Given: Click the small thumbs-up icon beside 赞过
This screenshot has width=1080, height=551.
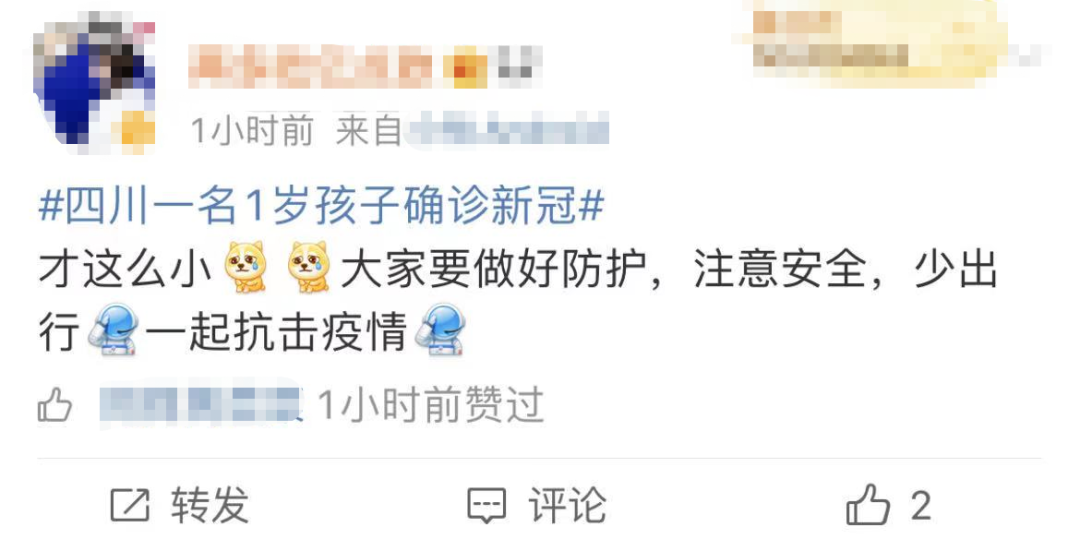Looking at the screenshot, I should 54,404.
